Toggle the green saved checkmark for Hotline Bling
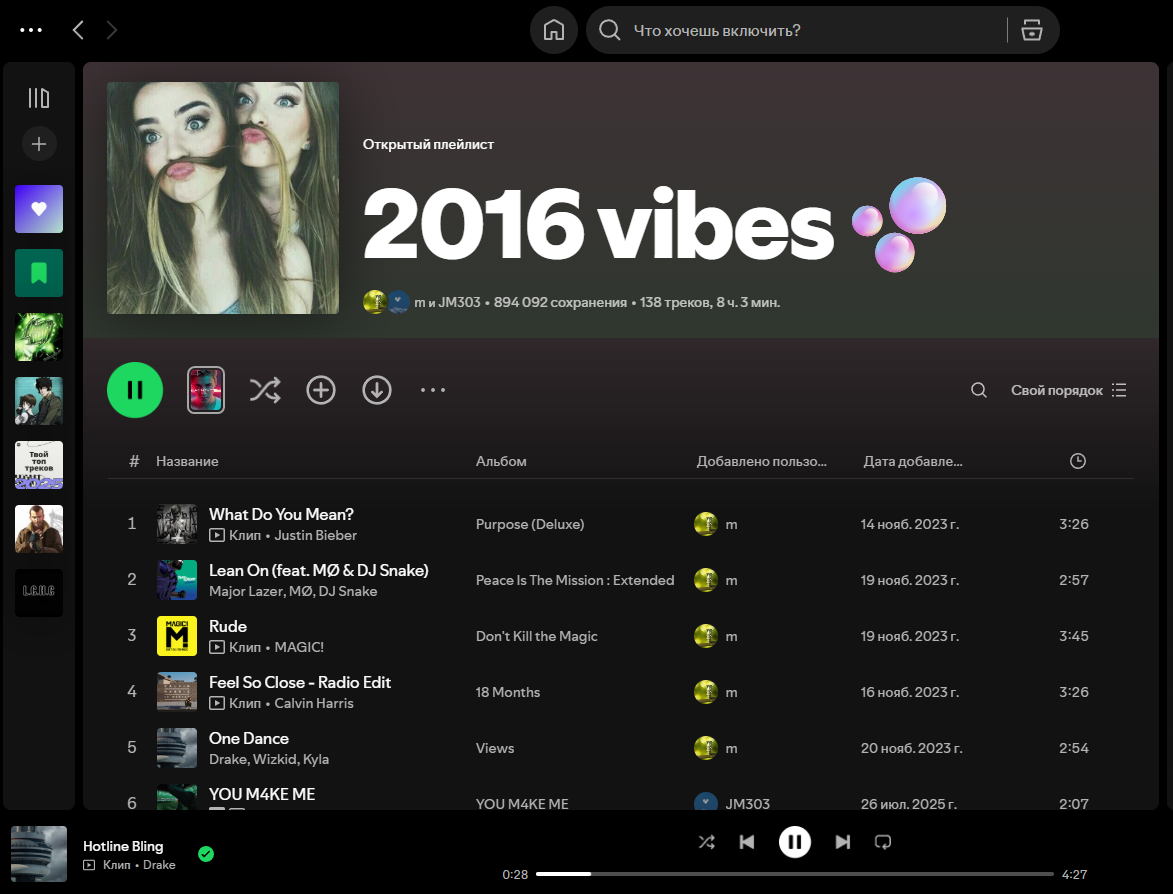Image resolution: width=1173 pixels, height=894 pixels. pos(206,854)
